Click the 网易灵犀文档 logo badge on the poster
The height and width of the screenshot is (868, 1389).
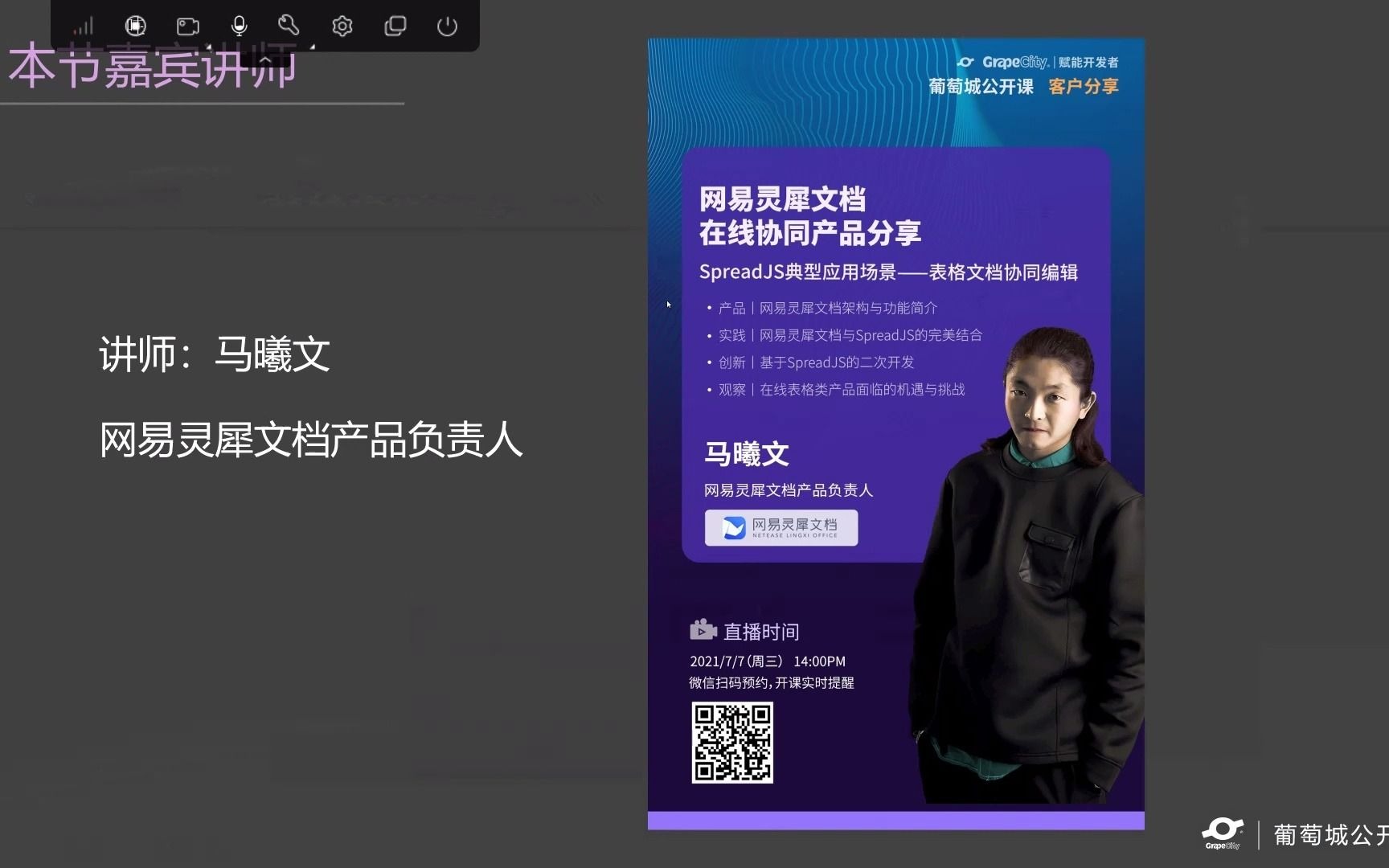pyautogui.click(x=781, y=528)
